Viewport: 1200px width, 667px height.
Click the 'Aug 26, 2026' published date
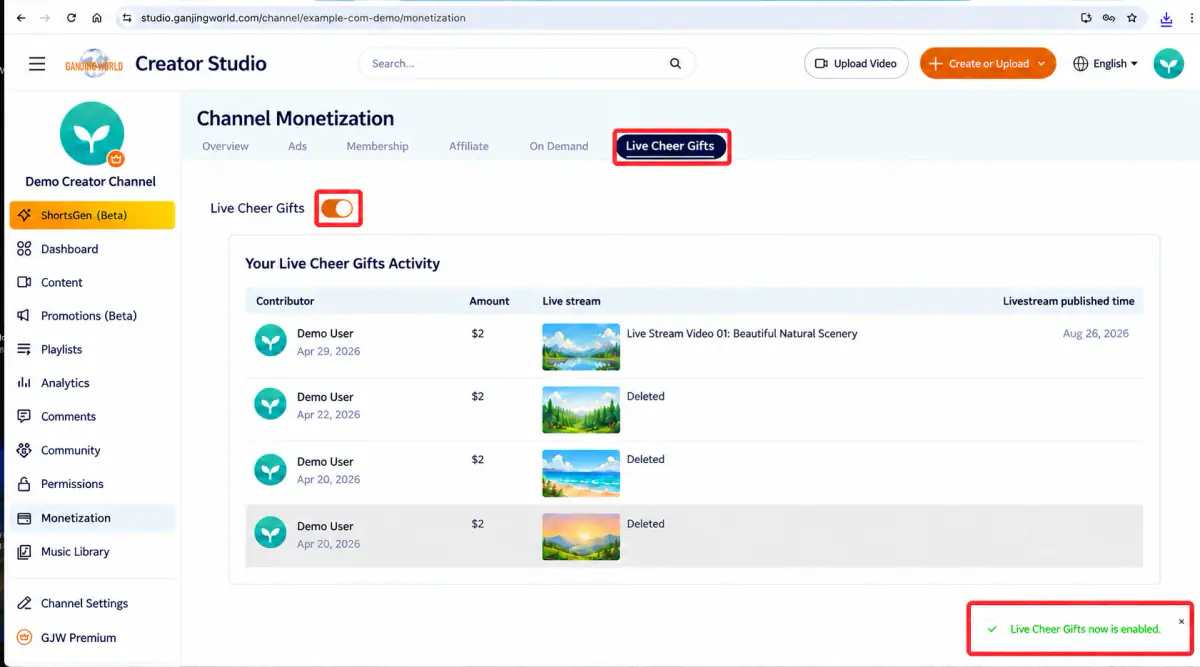point(1096,334)
